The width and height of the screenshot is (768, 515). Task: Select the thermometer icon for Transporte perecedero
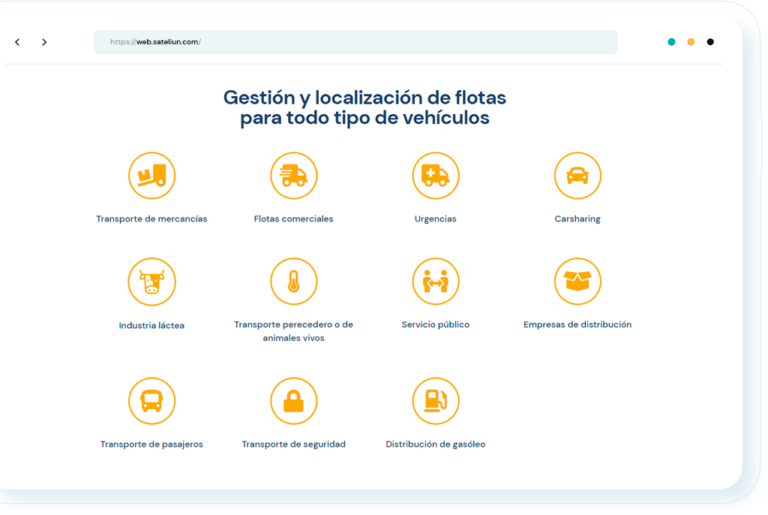tap(294, 282)
